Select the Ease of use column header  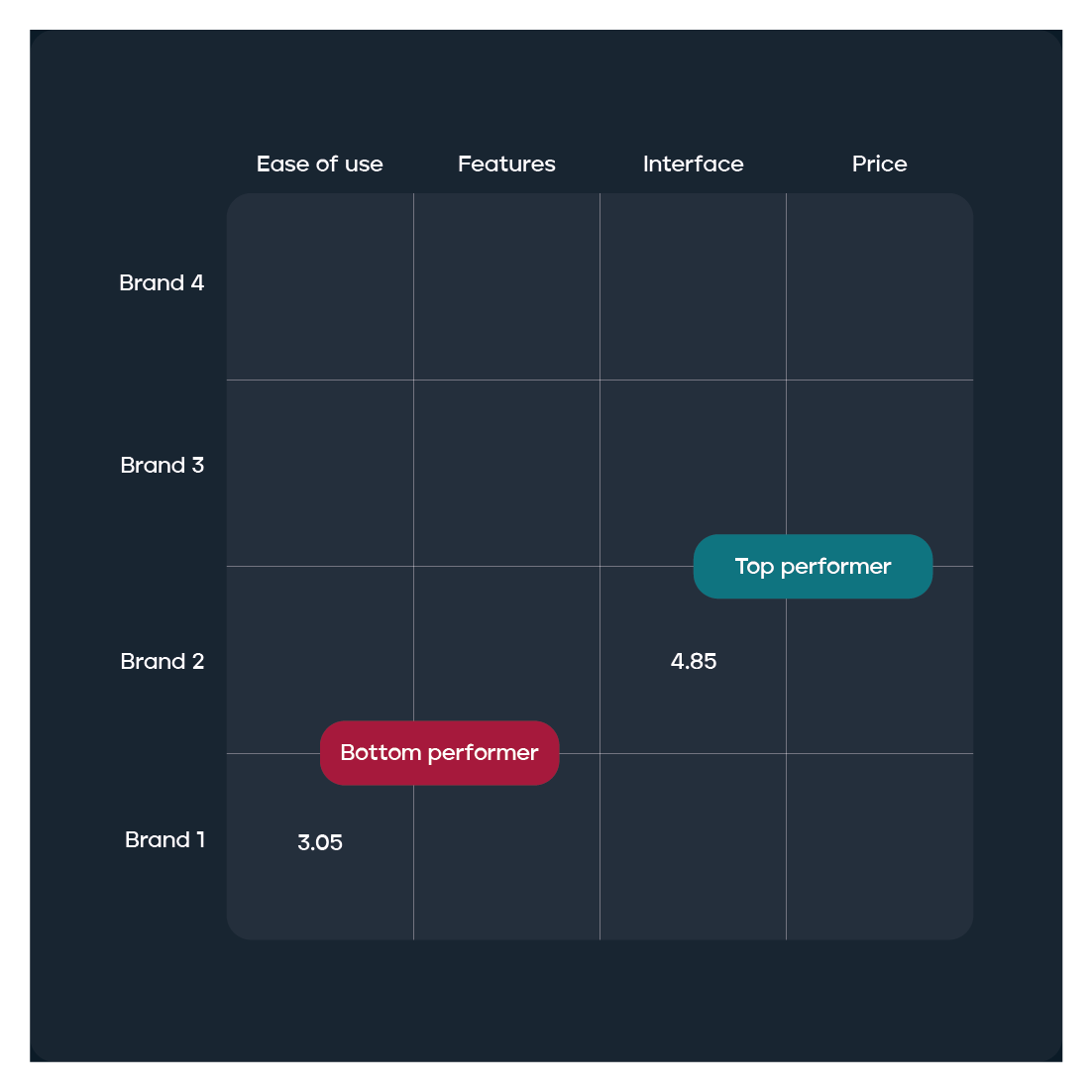pyautogui.click(x=320, y=164)
